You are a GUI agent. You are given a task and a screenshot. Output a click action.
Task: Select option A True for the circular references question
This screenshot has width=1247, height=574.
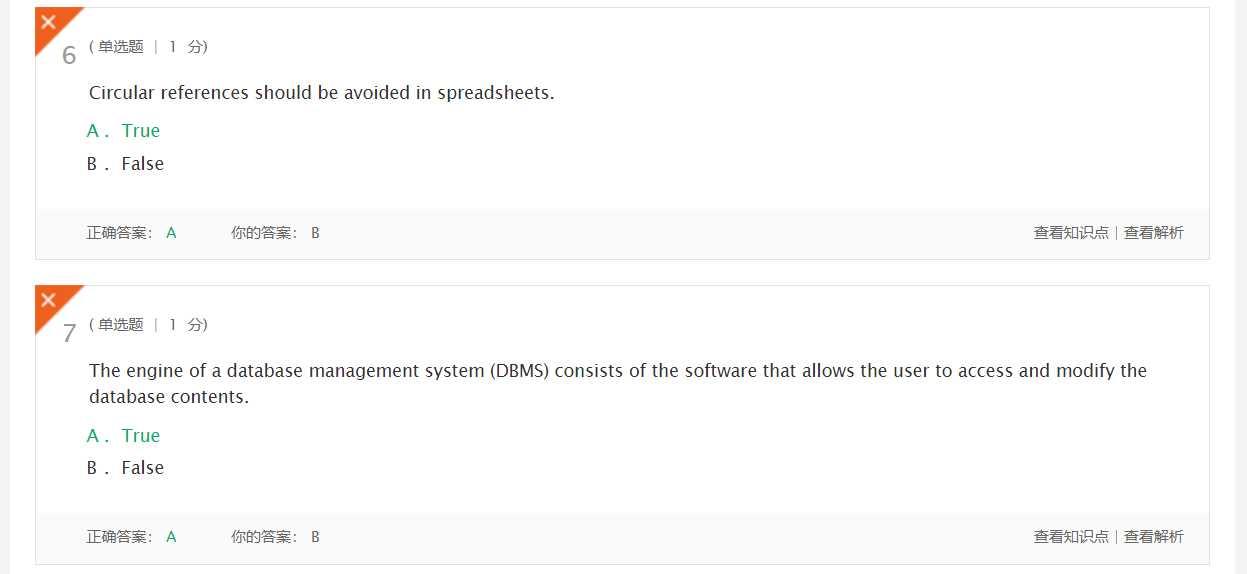click(123, 131)
